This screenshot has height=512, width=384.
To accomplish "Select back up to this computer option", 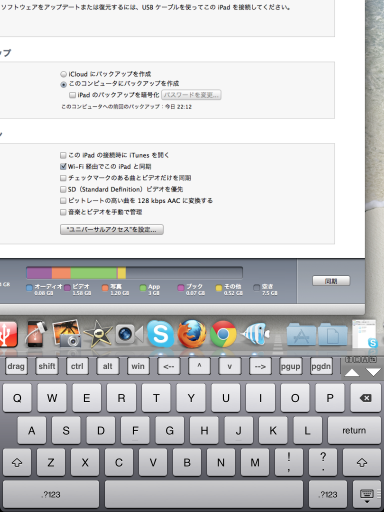I will click(x=63, y=84).
